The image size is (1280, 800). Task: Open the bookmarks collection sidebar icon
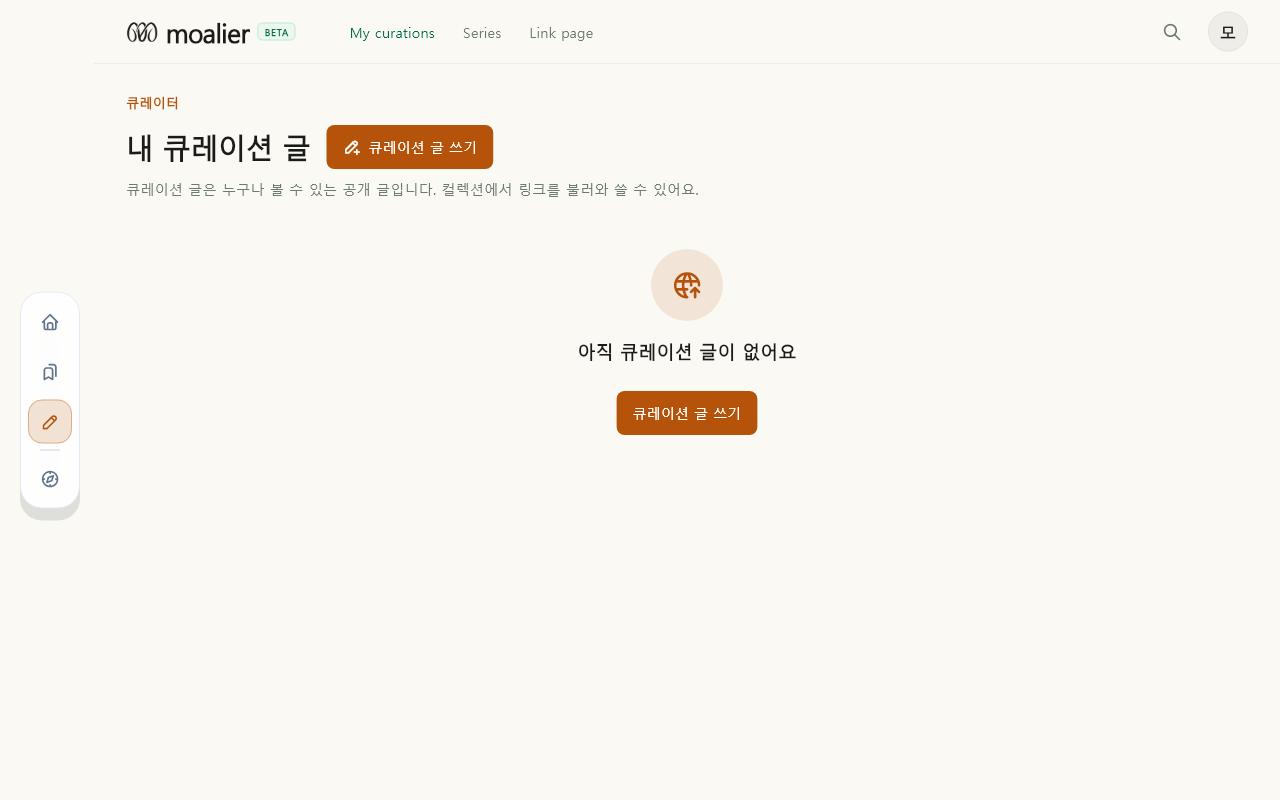[x=50, y=372]
